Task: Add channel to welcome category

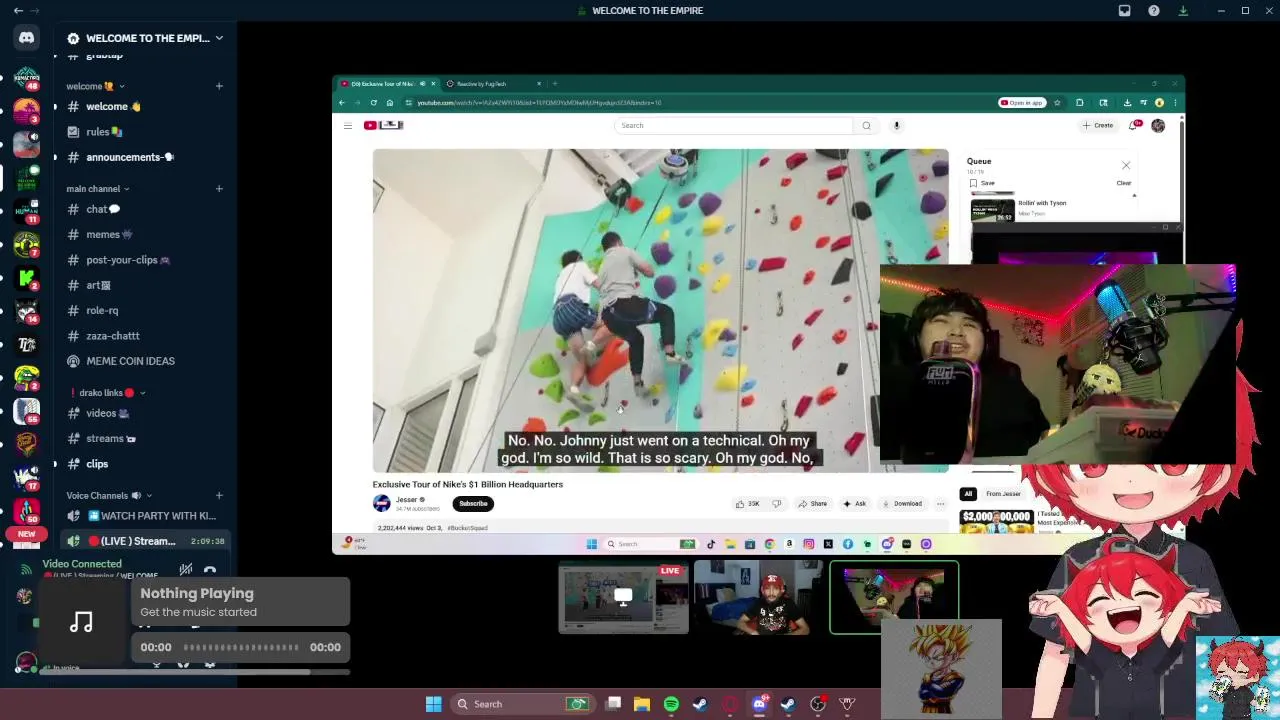Action: tap(219, 86)
